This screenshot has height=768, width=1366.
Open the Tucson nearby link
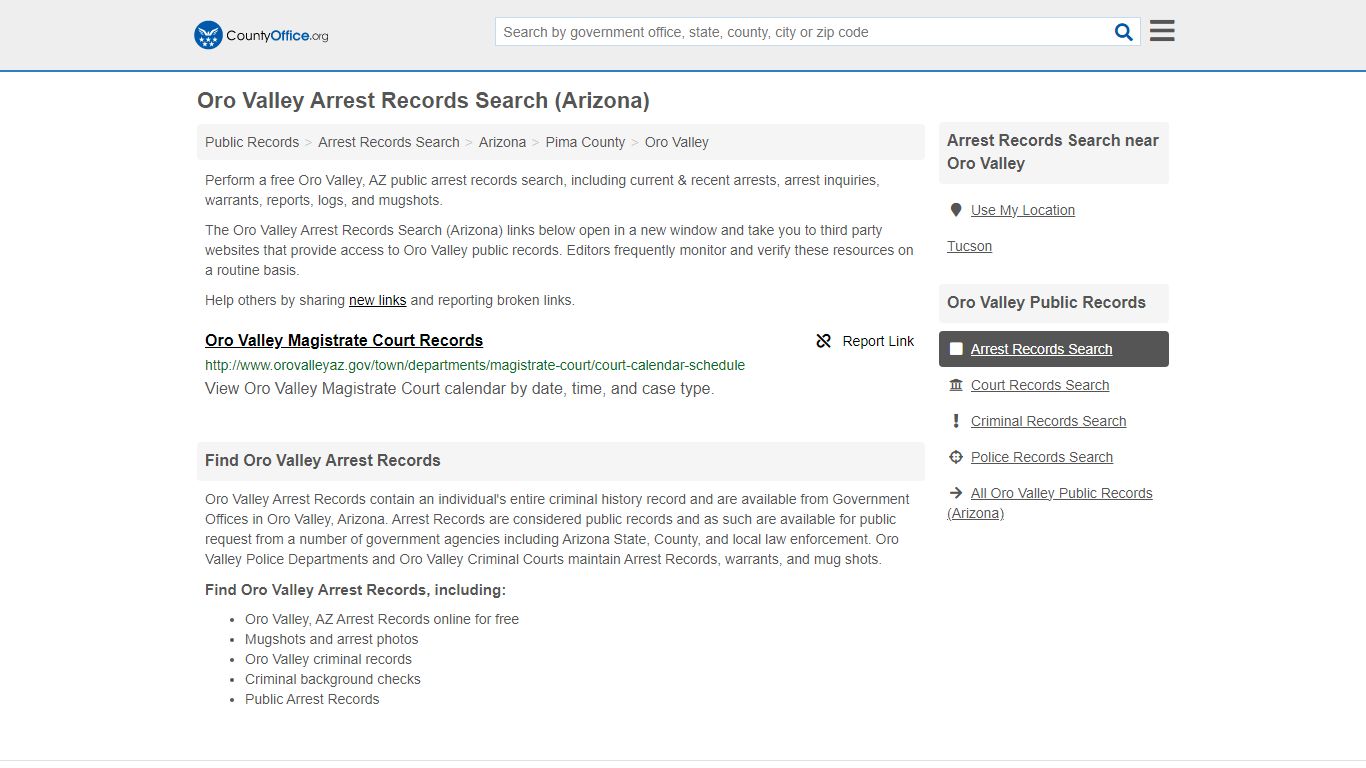pos(970,246)
